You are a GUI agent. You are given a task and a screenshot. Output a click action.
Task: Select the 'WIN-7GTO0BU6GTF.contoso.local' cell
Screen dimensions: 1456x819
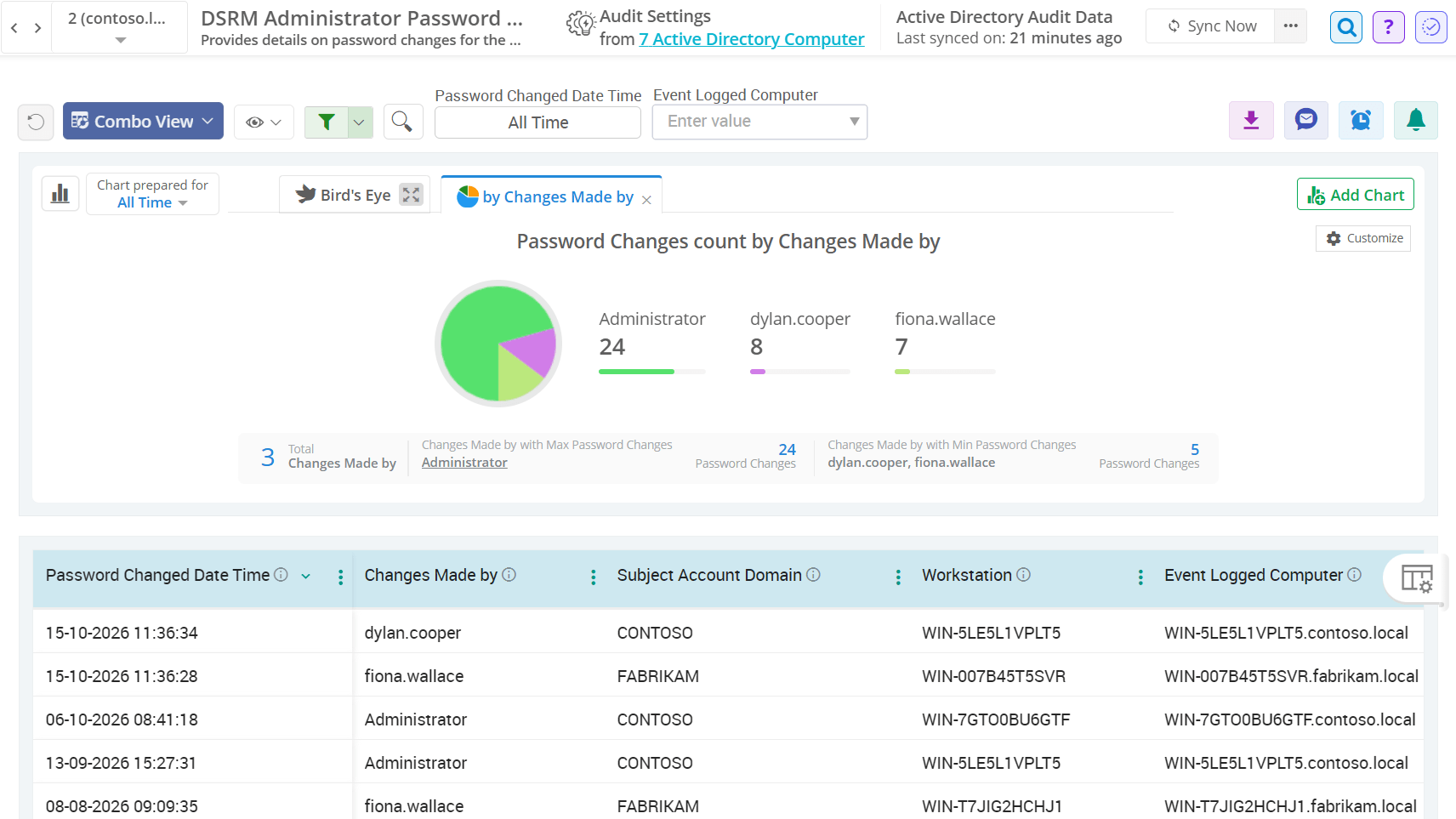tap(1289, 719)
